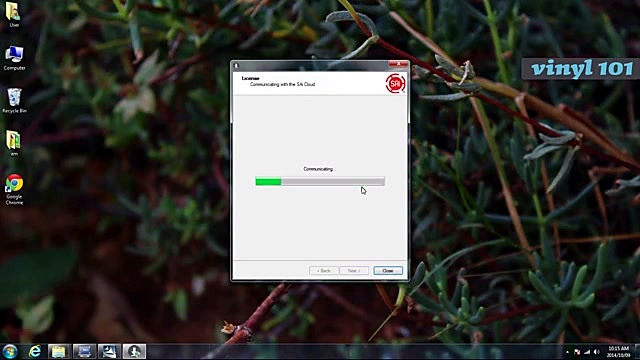Click the Close button in the License dialog
The width and height of the screenshot is (640, 360).
[388, 271]
